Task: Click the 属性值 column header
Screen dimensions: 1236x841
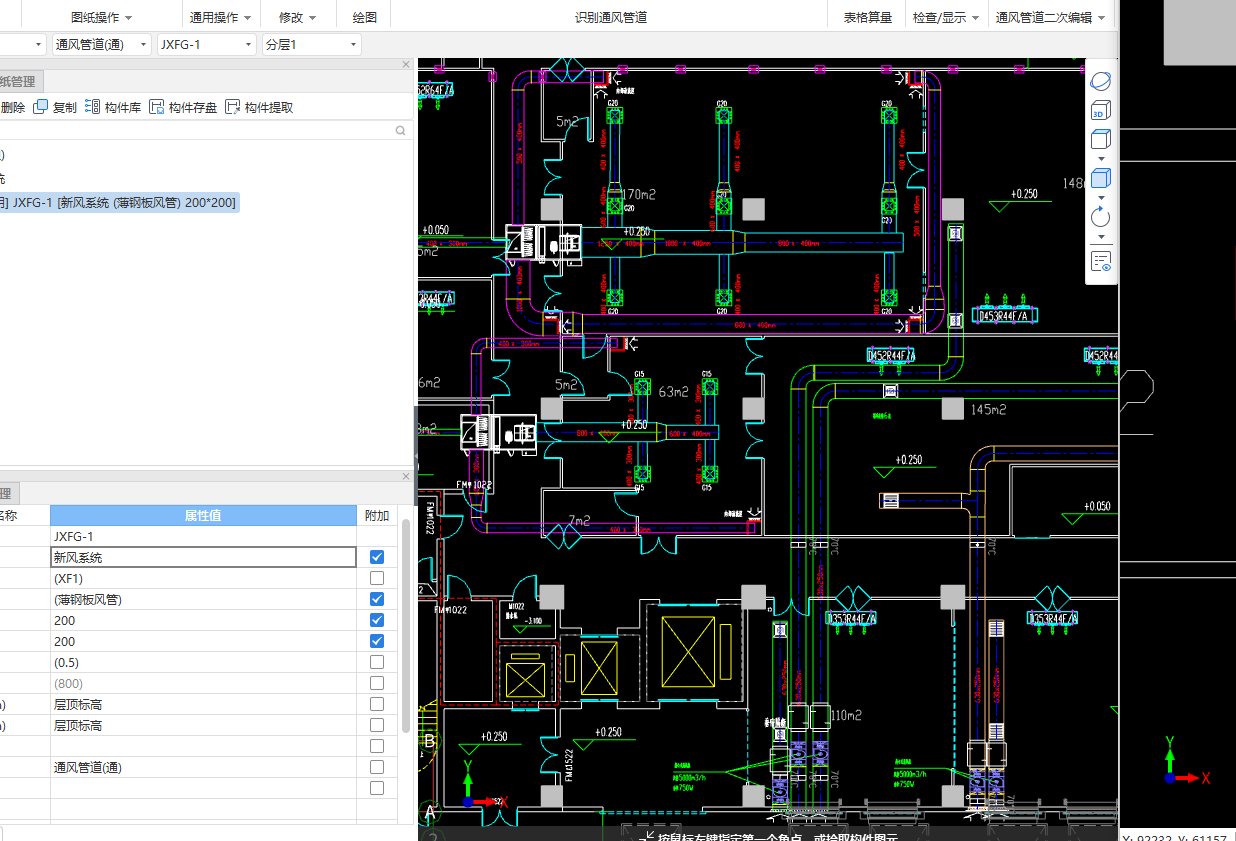Action: click(203, 515)
